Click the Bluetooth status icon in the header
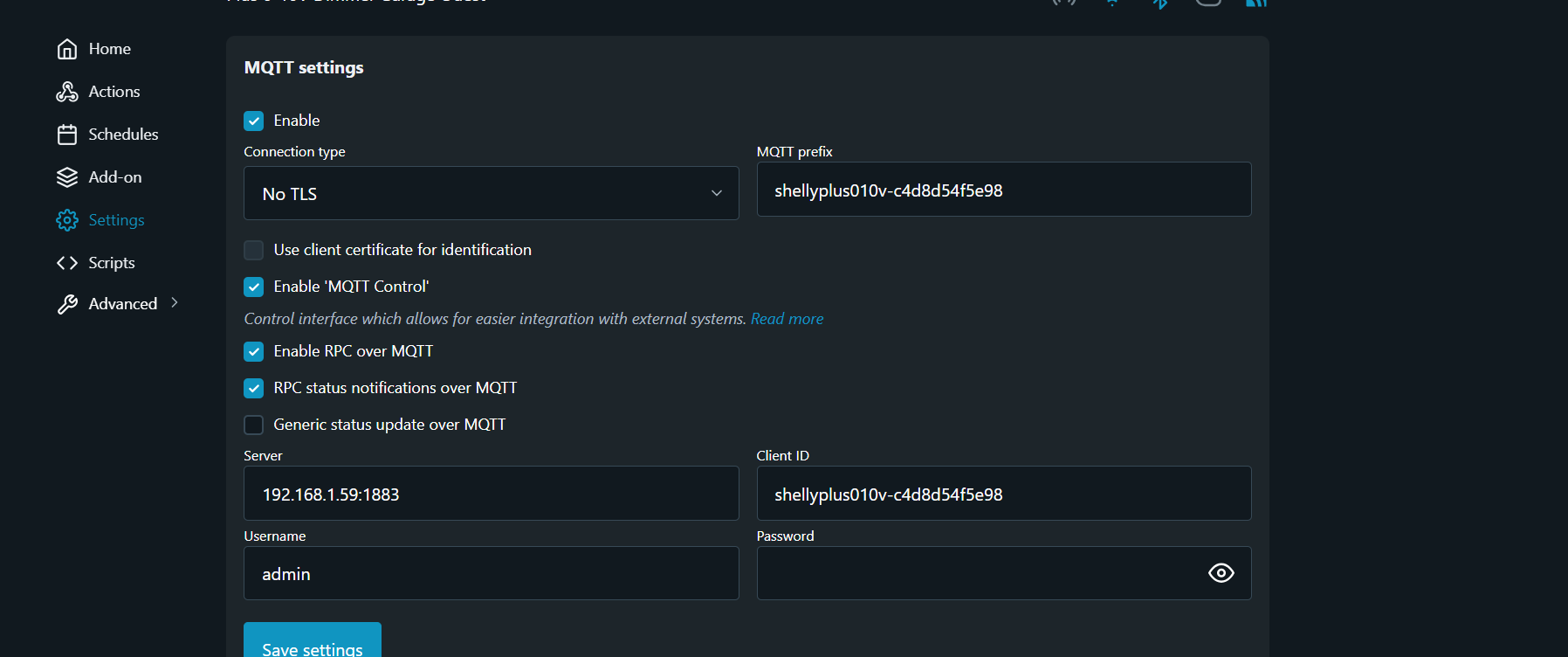This screenshot has height=657, width=1568. pos(1160,3)
